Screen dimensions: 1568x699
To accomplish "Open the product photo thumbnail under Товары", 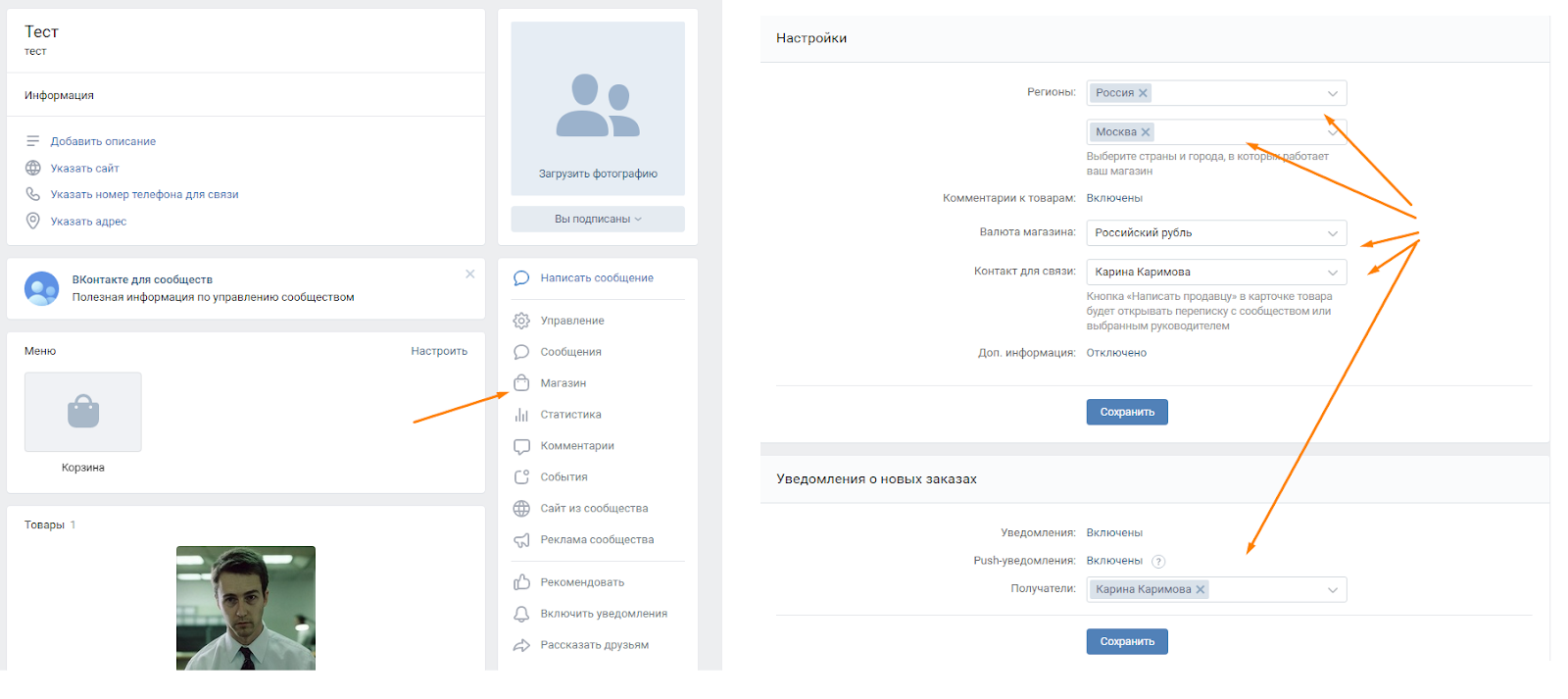I will pos(246,609).
